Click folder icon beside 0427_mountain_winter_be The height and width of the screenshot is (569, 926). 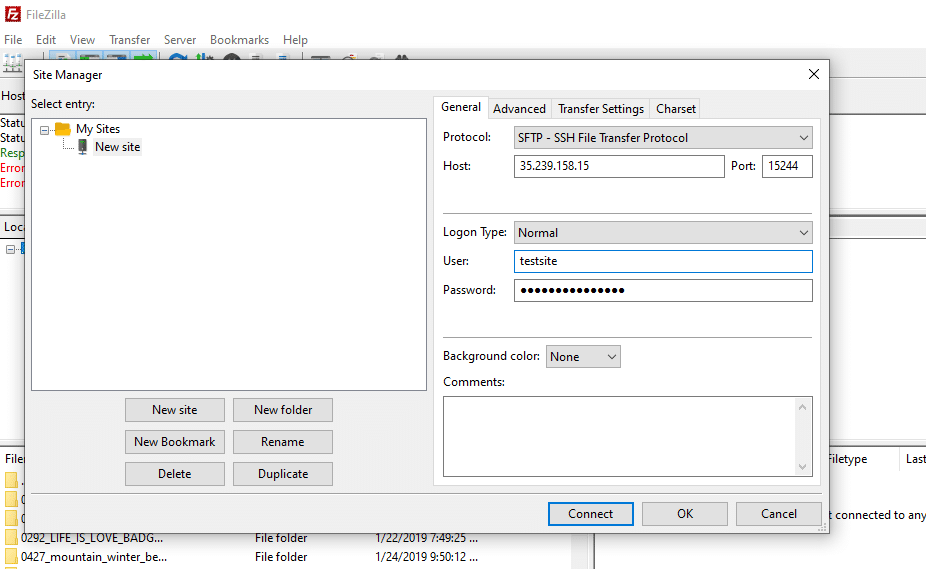coord(12,557)
